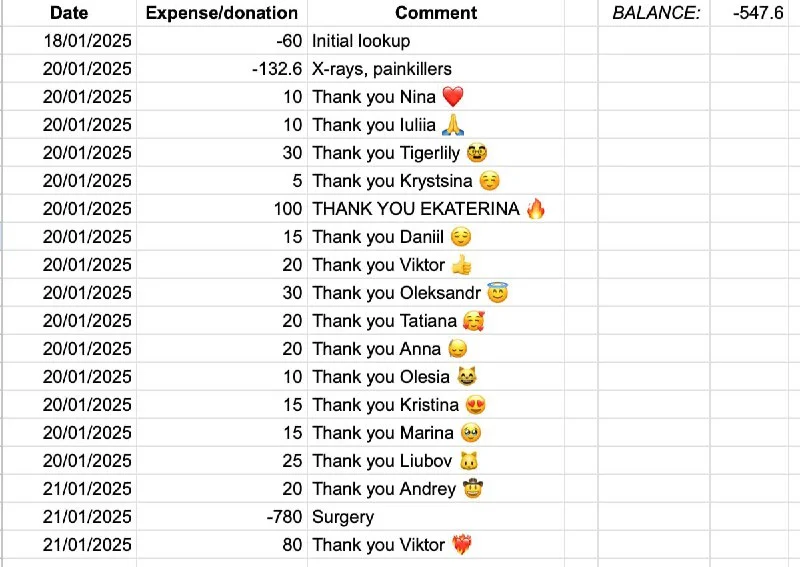Click the heart-eyes emoji after Kristina
The width and height of the screenshot is (800, 567).
click(476, 405)
